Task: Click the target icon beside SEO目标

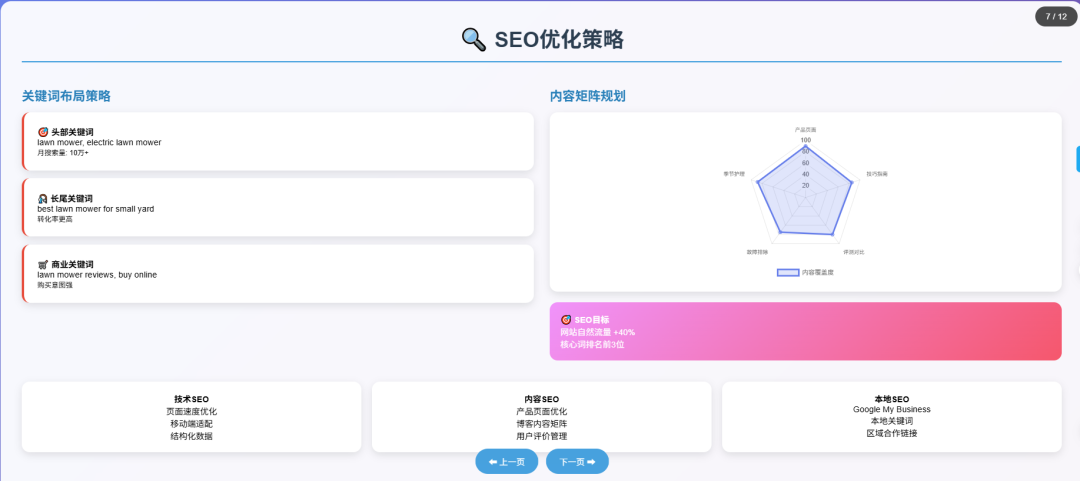Action: coord(566,320)
